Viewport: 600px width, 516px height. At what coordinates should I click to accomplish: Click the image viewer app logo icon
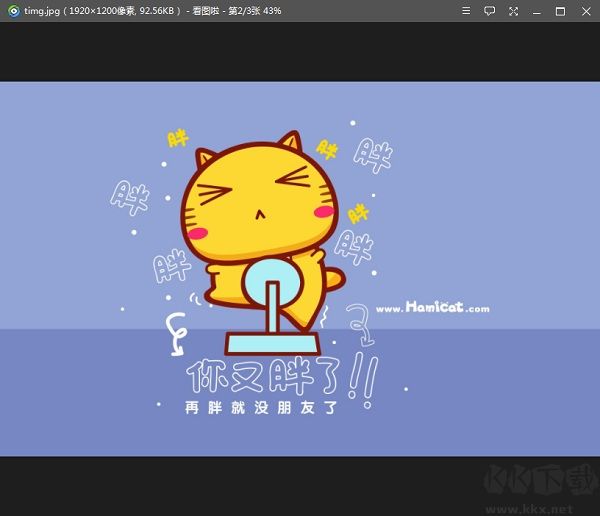click(x=14, y=11)
